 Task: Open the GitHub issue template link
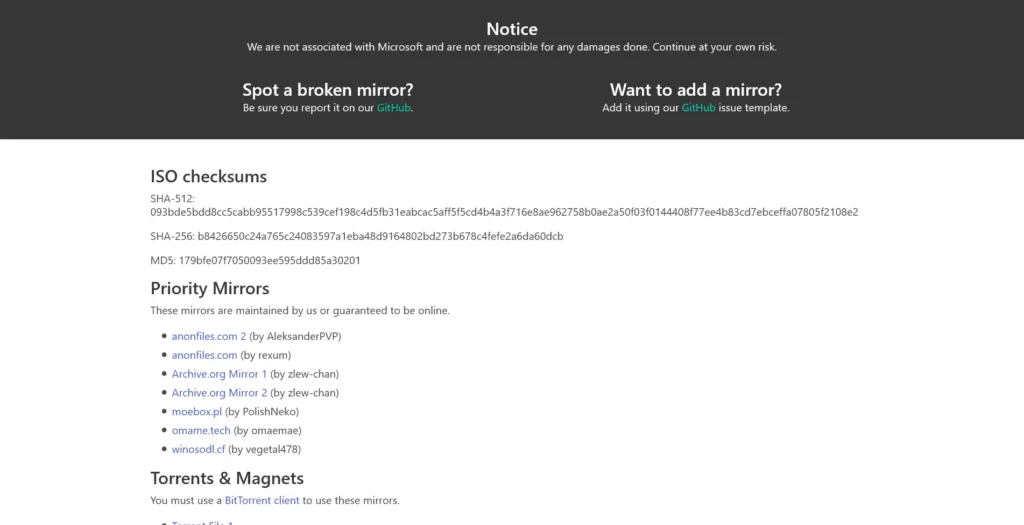(x=698, y=108)
